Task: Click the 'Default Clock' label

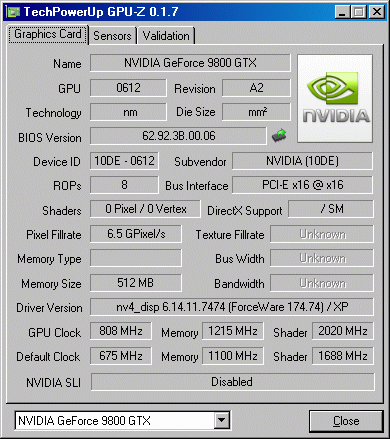Action: 48,357
